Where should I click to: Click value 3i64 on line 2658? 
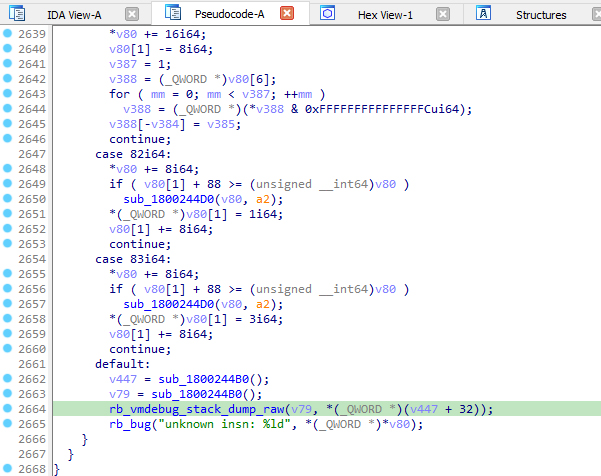[263, 319]
